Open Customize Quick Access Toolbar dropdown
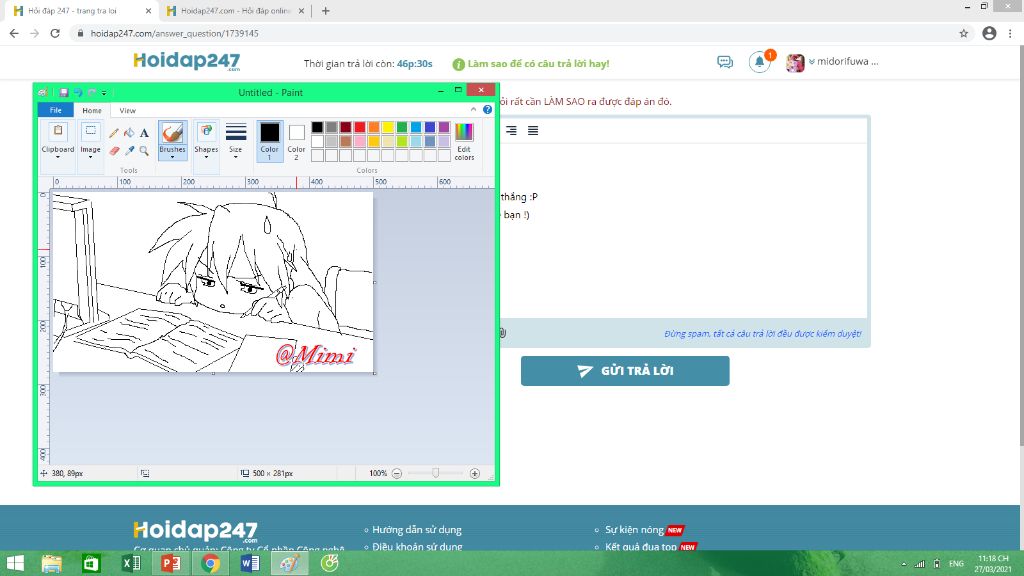1024x576 pixels. pyautogui.click(x=104, y=93)
